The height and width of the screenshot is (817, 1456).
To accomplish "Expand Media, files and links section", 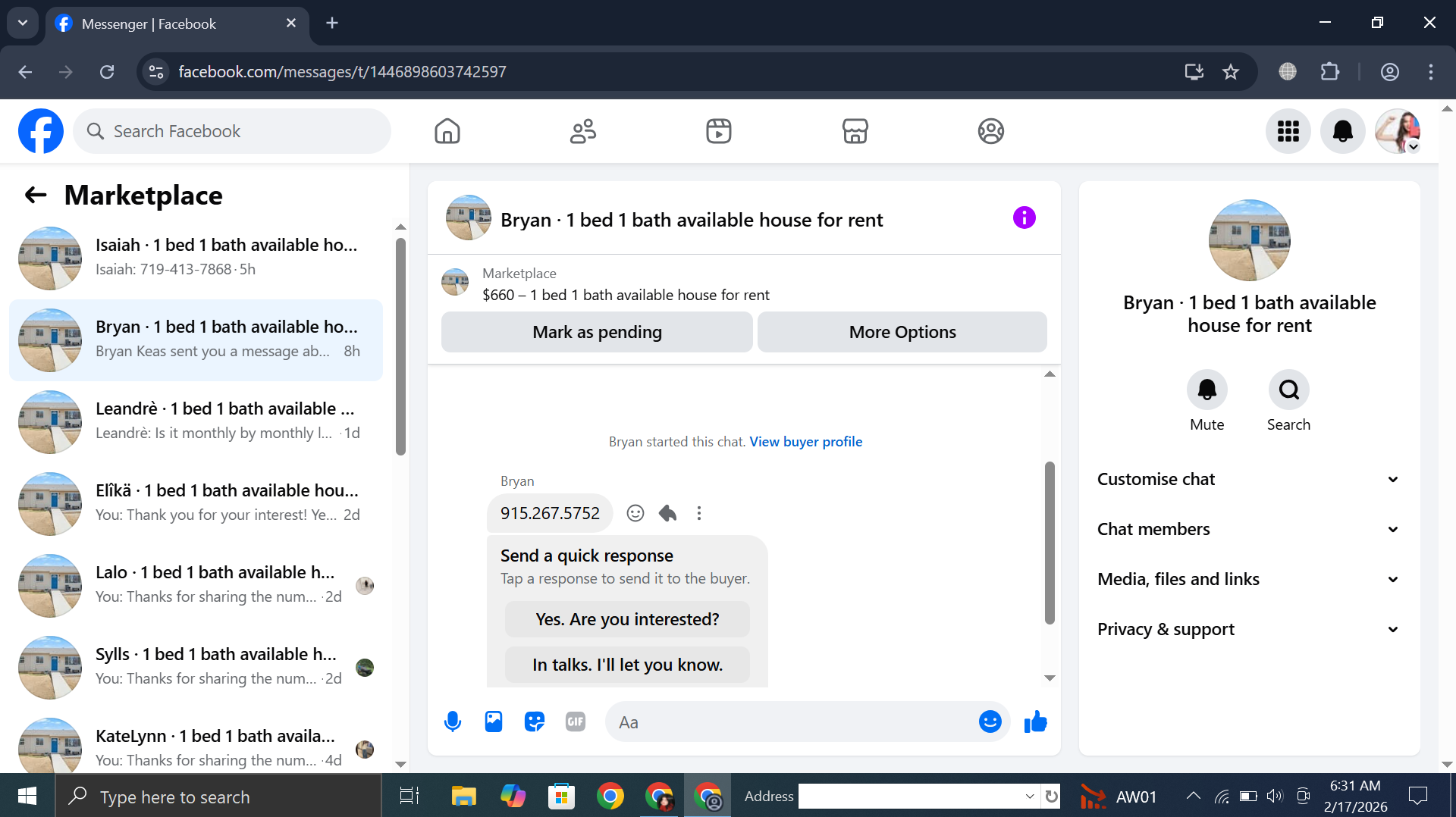I will click(x=1249, y=579).
